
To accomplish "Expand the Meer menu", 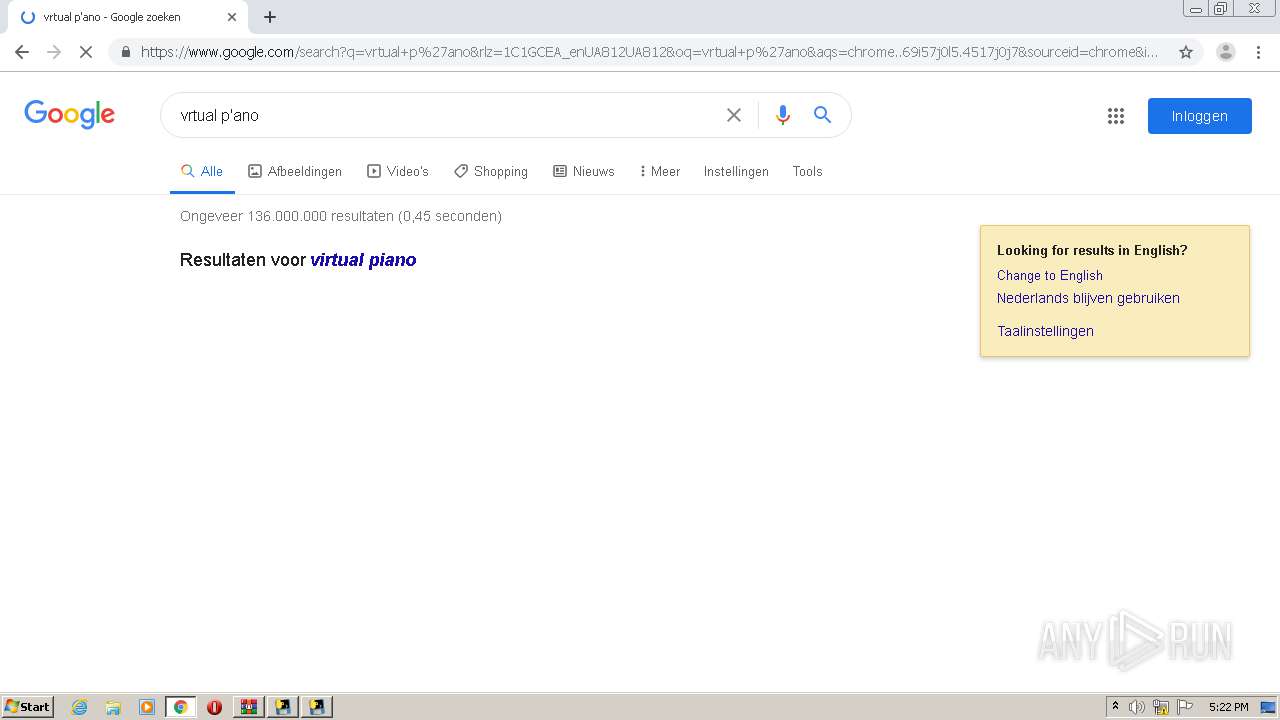I will [x=660, y=171].
